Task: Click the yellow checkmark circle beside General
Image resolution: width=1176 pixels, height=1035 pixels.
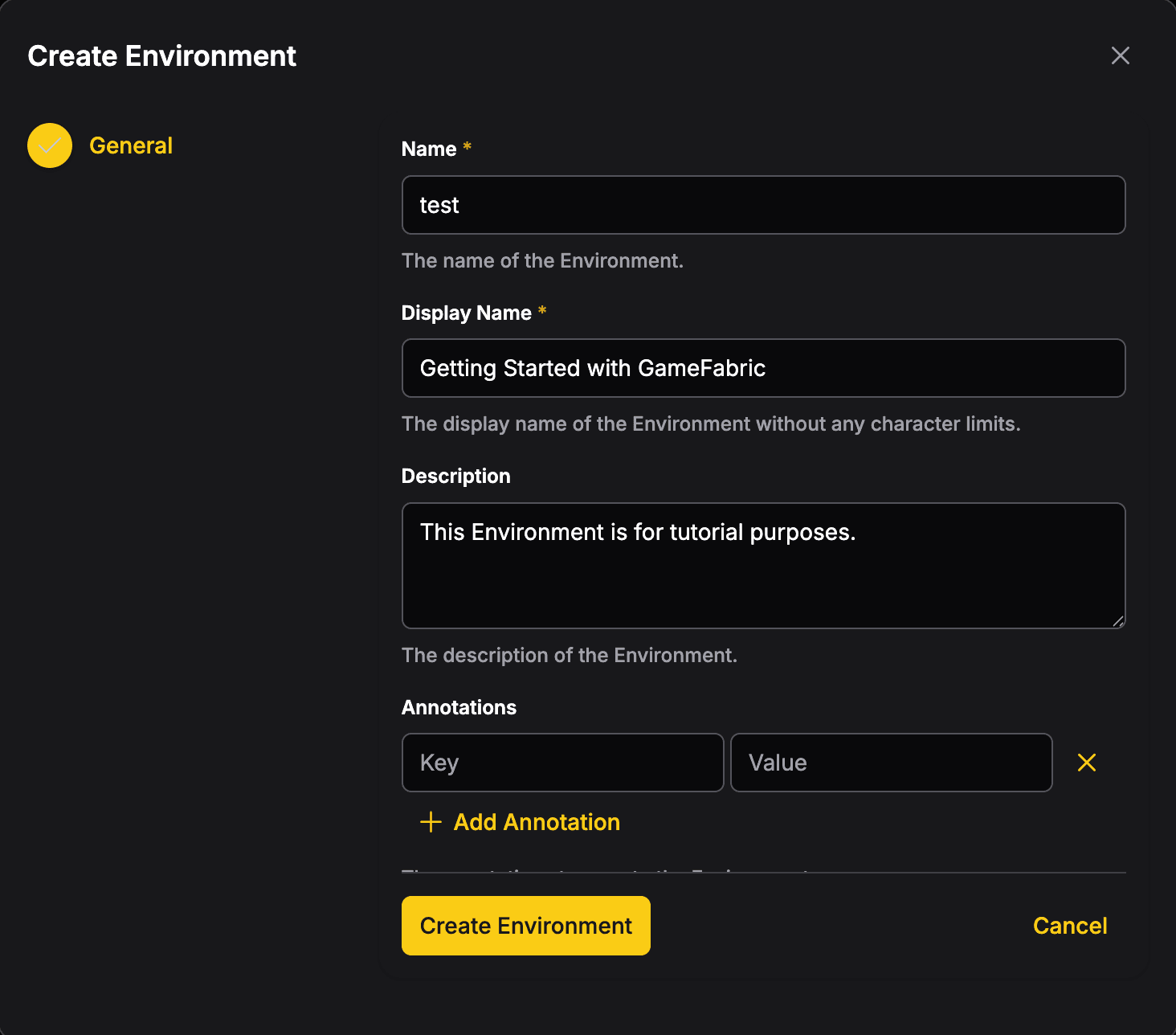Action: tap(50, 145)
